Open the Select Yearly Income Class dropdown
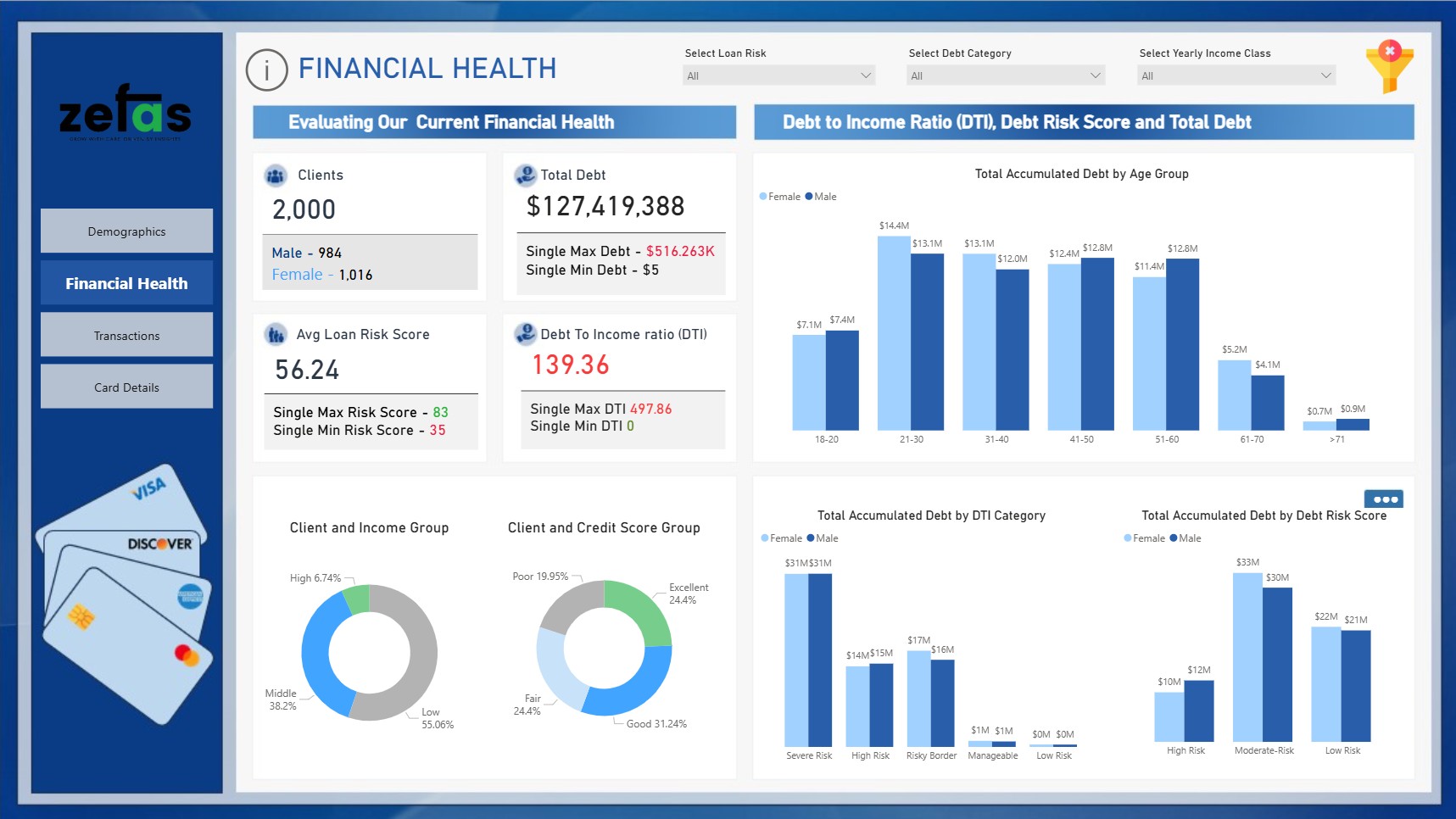Screen dimensions: 1456x819 point(1236,75)
